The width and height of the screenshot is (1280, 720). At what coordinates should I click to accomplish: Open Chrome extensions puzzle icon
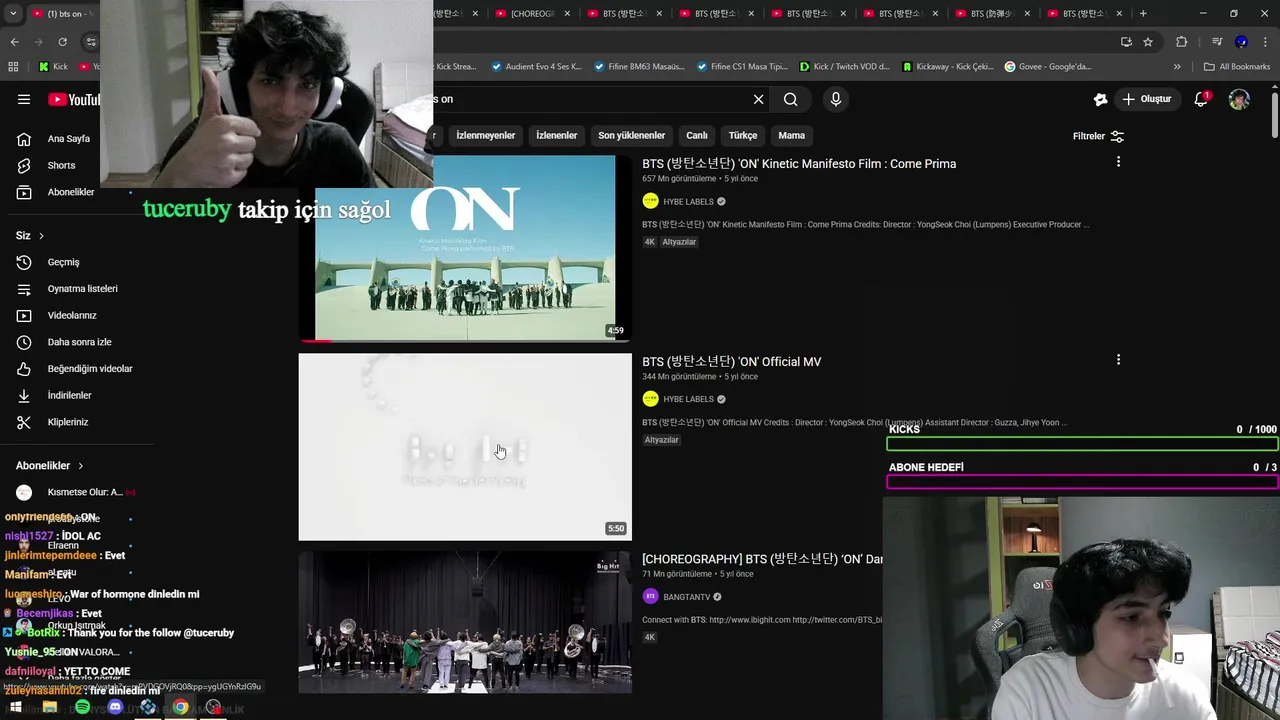tap(1182, 42)
